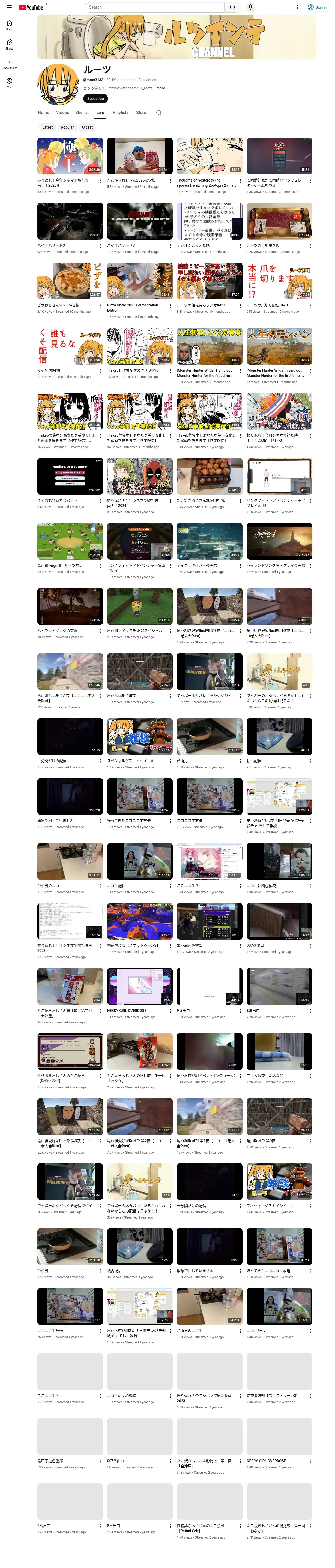Select the Oldest sort chip
Viewport: 335px width, 1568px height.
click(87, 127)
